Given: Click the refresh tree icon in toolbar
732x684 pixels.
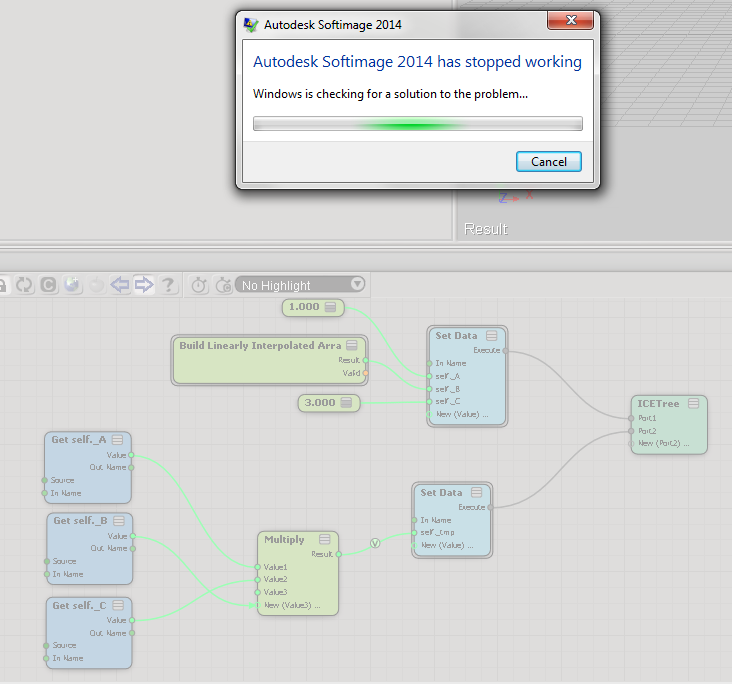Looking at the screenshot, I should coord(24,285).
